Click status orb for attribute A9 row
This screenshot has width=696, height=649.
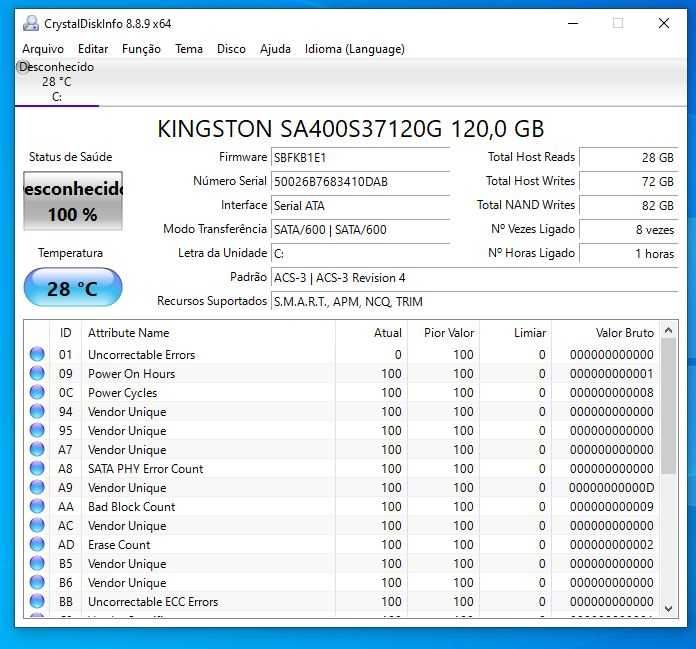pyautogui.click(x=37, y=487)
